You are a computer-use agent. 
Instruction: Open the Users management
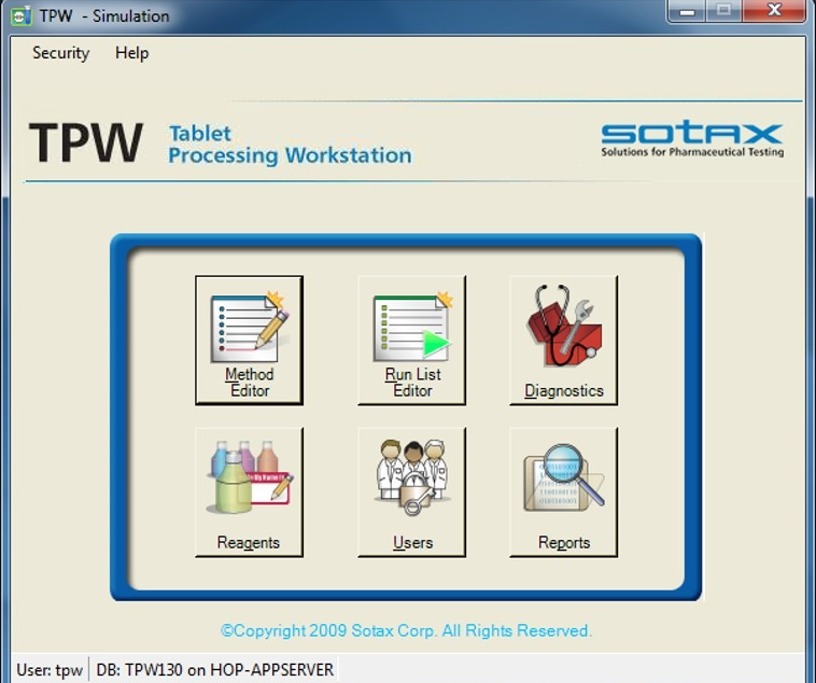tap(412, 492)
